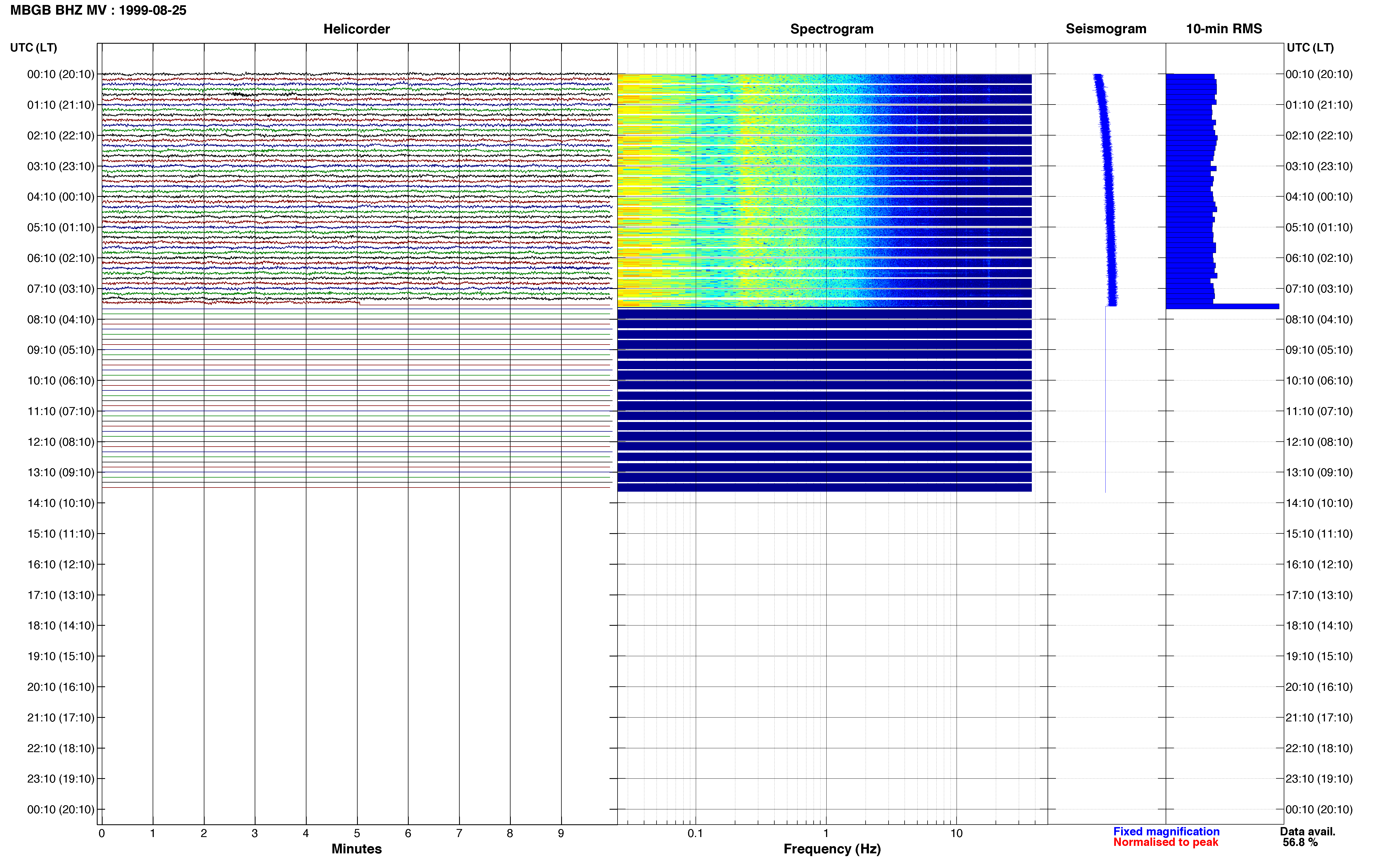Click the 'Normalised to peak' legend text
The width and height of the screenshot is (1388, 868).
point(1165,842)
